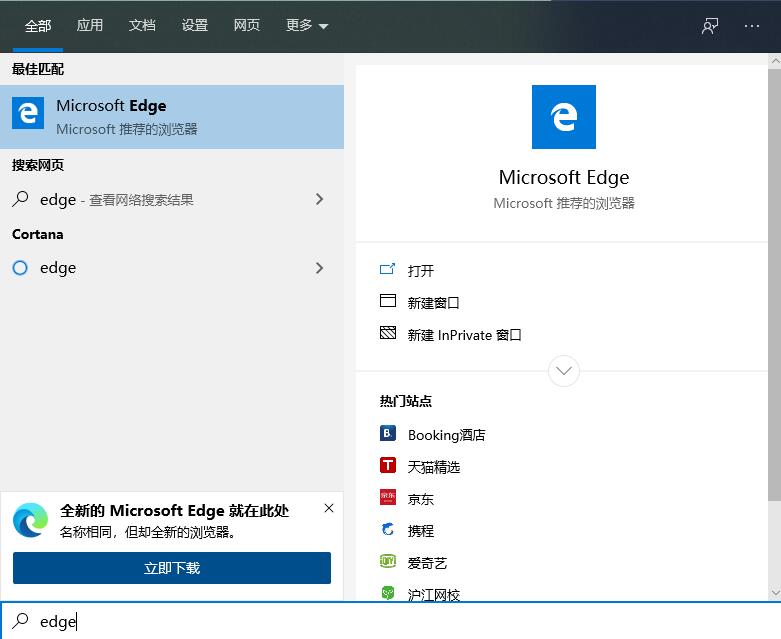Select 新建 InPrivate 窗口 option
The image size is (781, 639).
click(x=464, y=335)
